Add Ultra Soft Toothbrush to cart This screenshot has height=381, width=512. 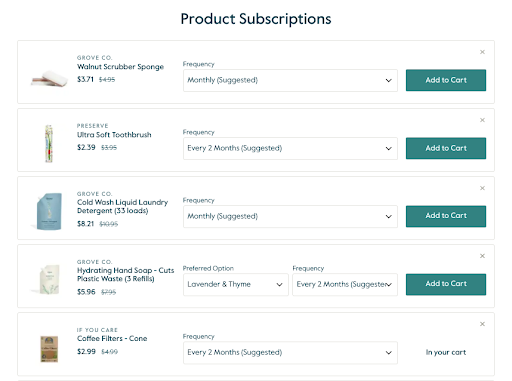446,148
